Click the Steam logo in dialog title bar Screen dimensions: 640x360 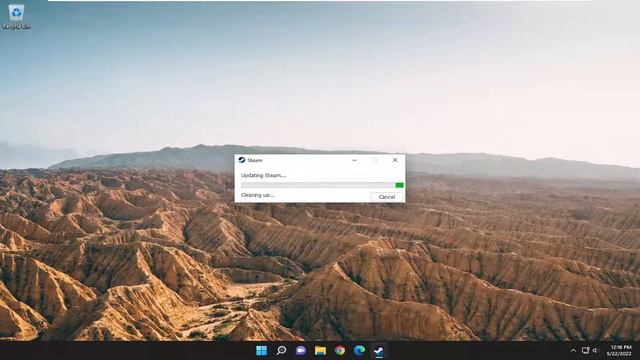(x=242, y=160)
